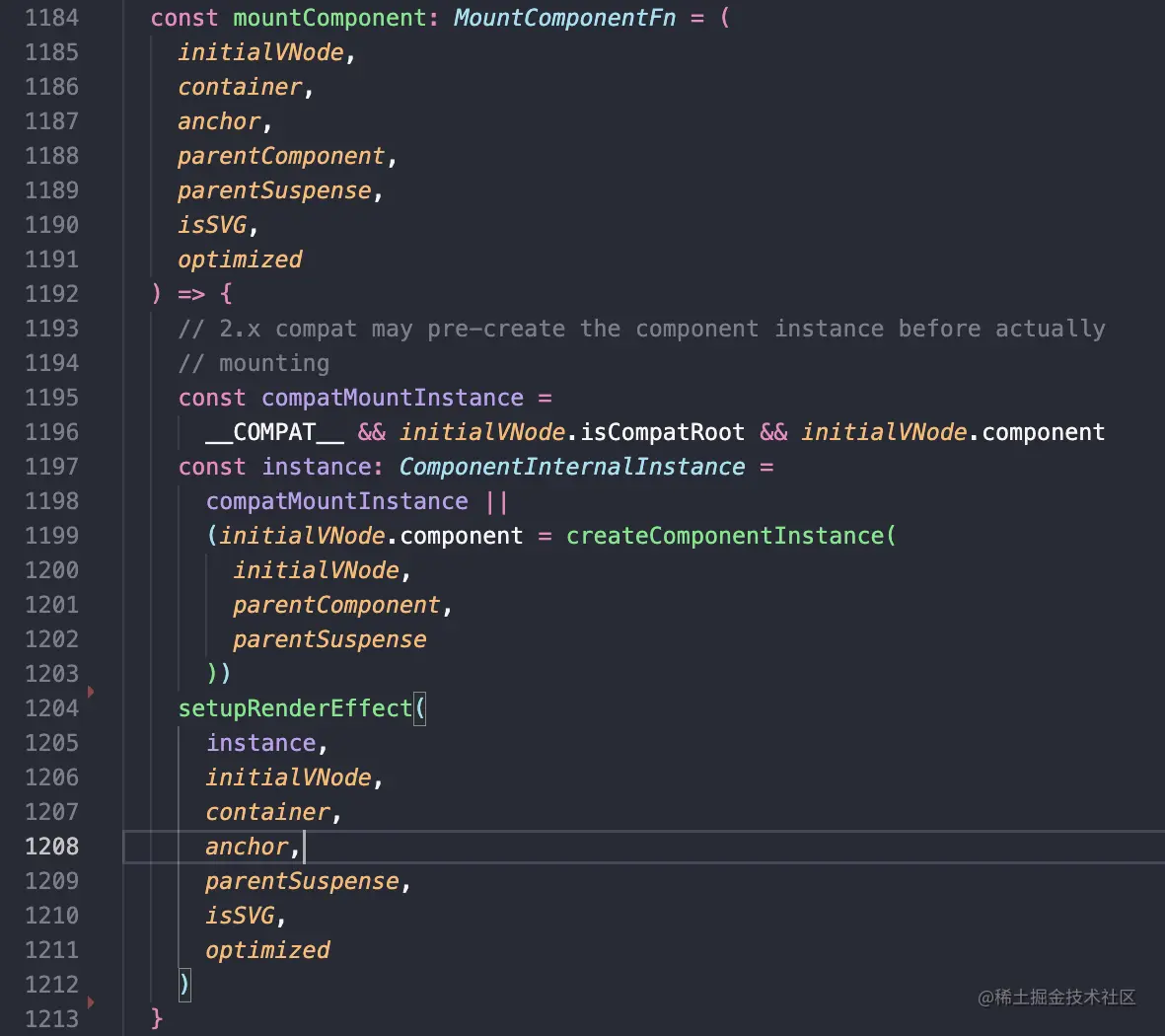This screenshot has height=1036, width=1165.
Task: Click initialVNode argument on line 1206
Action: [289, 777]
